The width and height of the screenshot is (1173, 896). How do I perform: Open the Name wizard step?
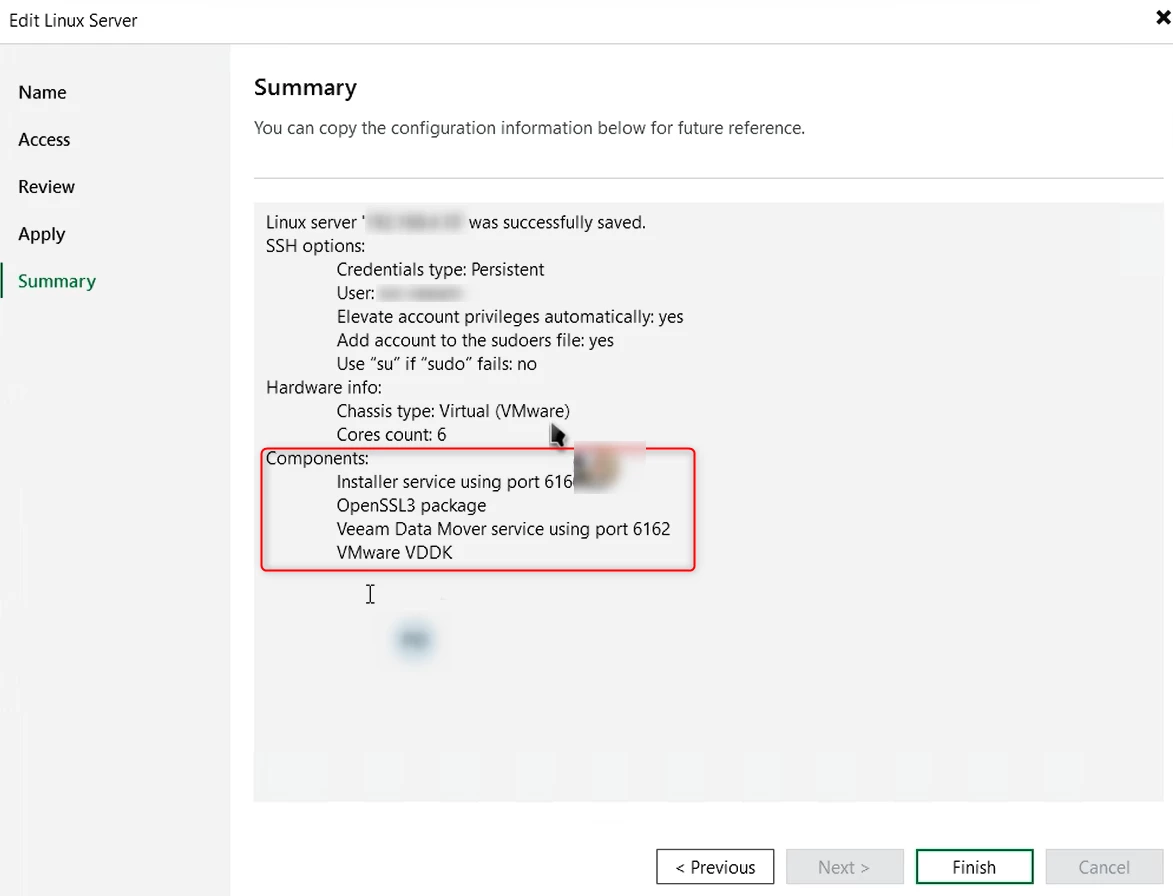coord(43,93)
